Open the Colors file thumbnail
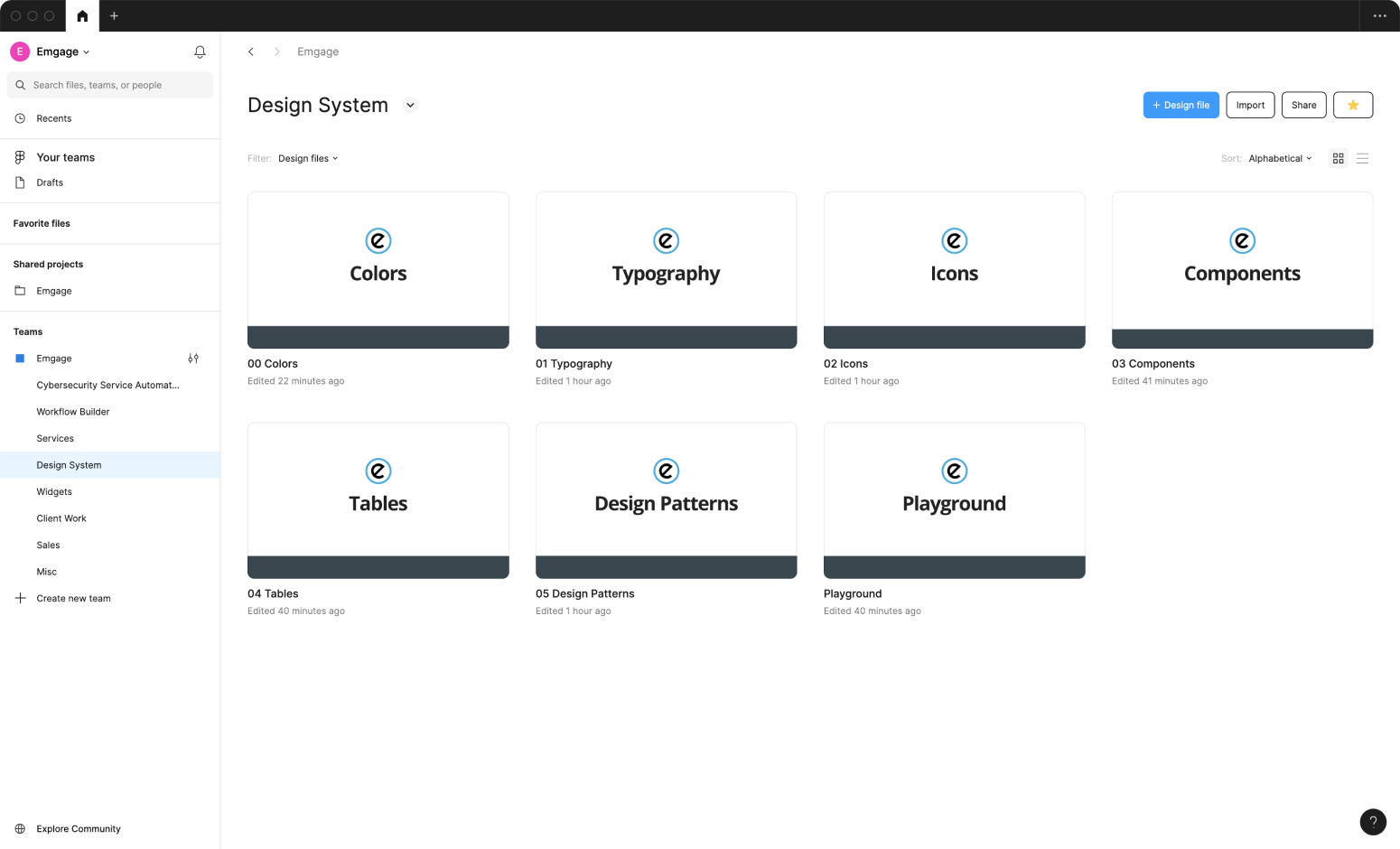 [378, 270]
